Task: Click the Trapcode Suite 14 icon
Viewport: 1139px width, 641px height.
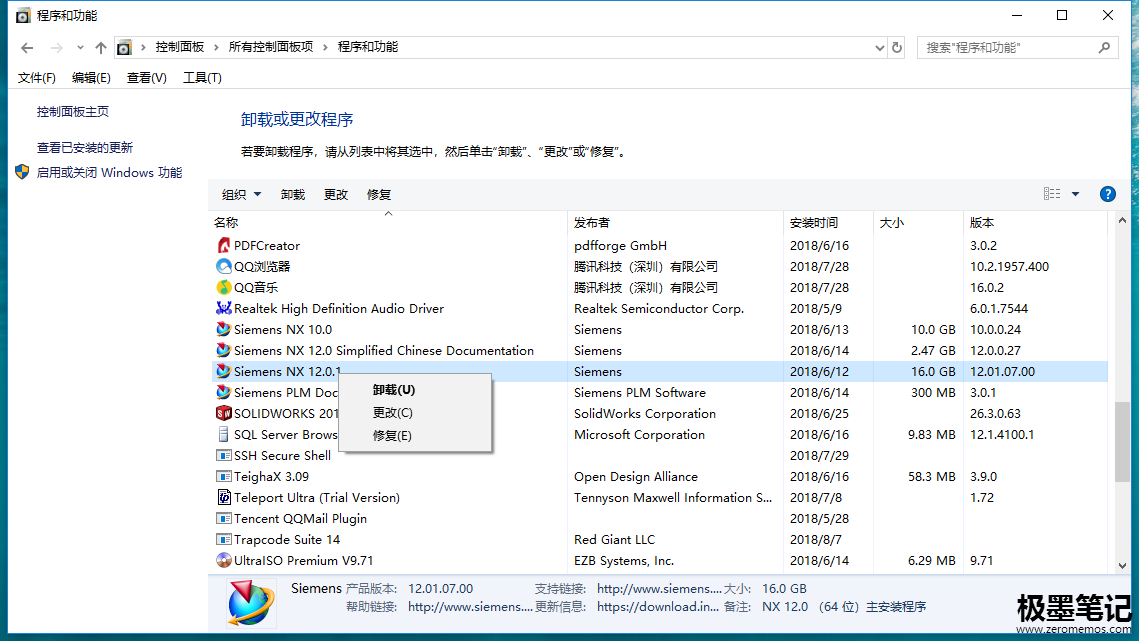Action: pyautogui.click(x=224, y=540)
